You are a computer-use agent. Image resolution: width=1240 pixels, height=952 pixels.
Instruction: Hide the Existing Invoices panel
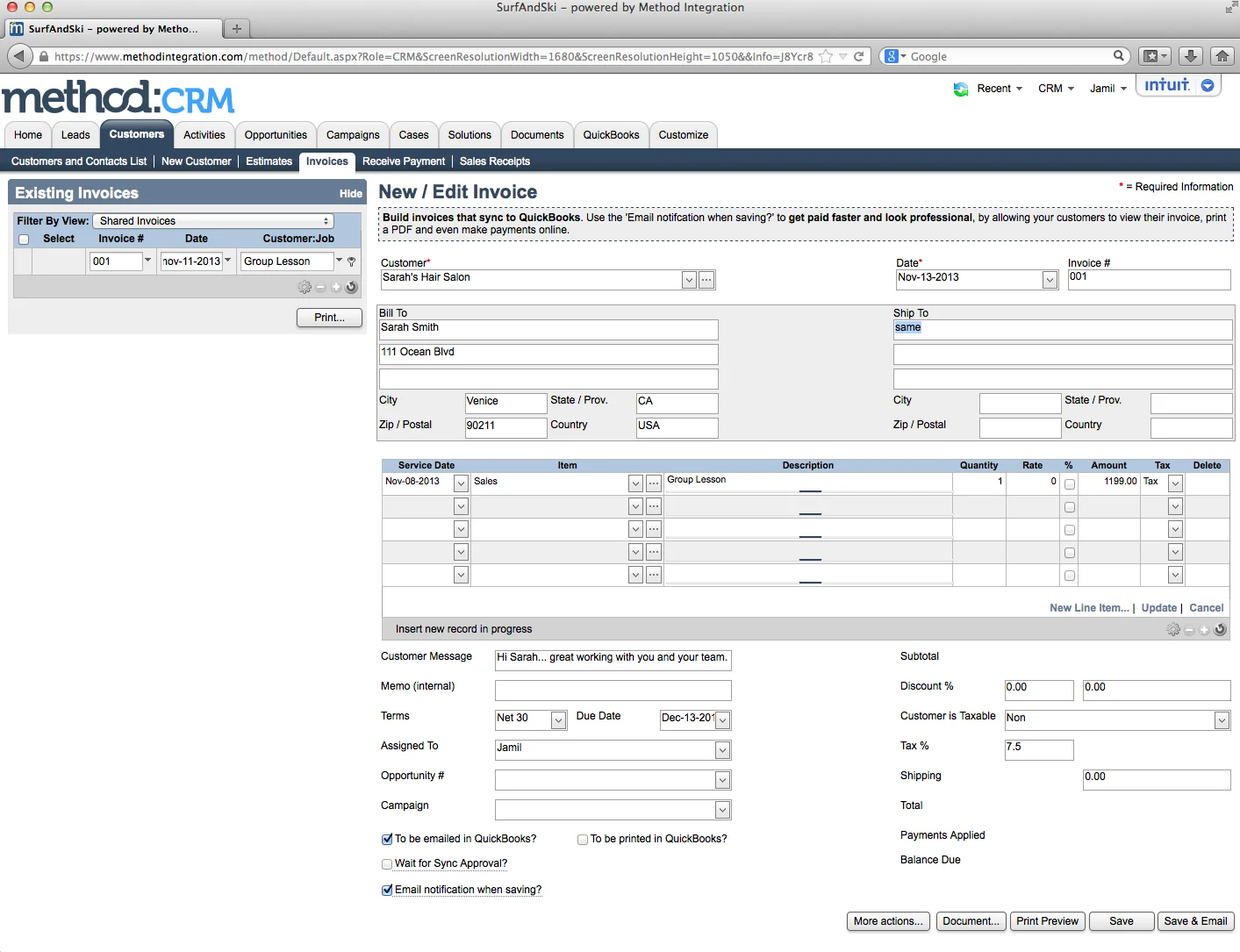click(351, 194)
